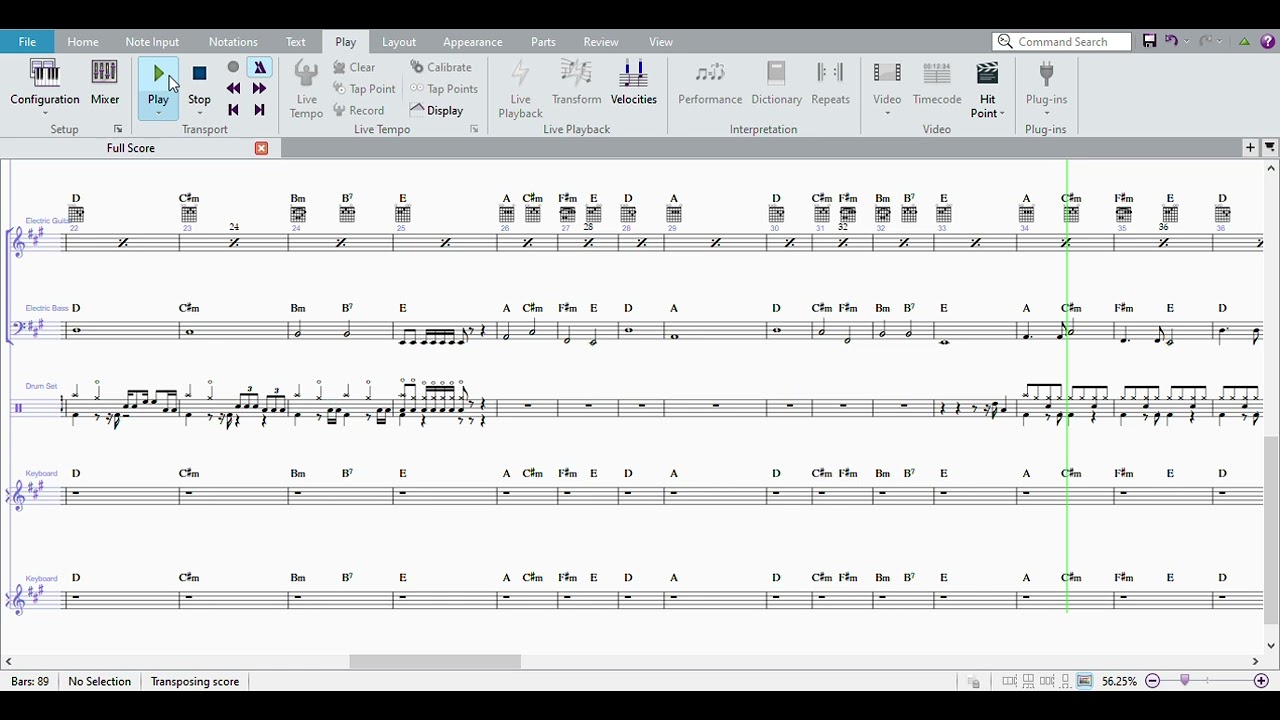Click the horizontal scrollbar thumb
Screen dimensions: 1280x720
pyautogui.click(x=435, y=661)
